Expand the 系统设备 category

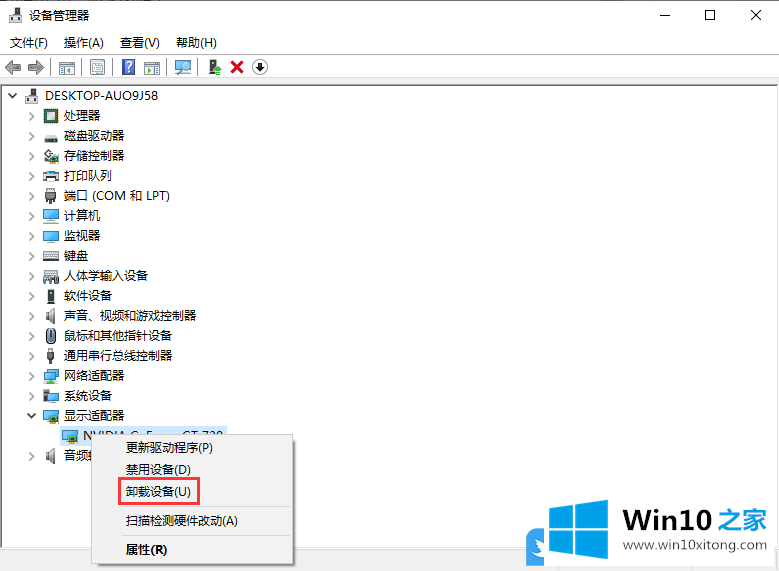pyautogui.click(x=32, y=396)
